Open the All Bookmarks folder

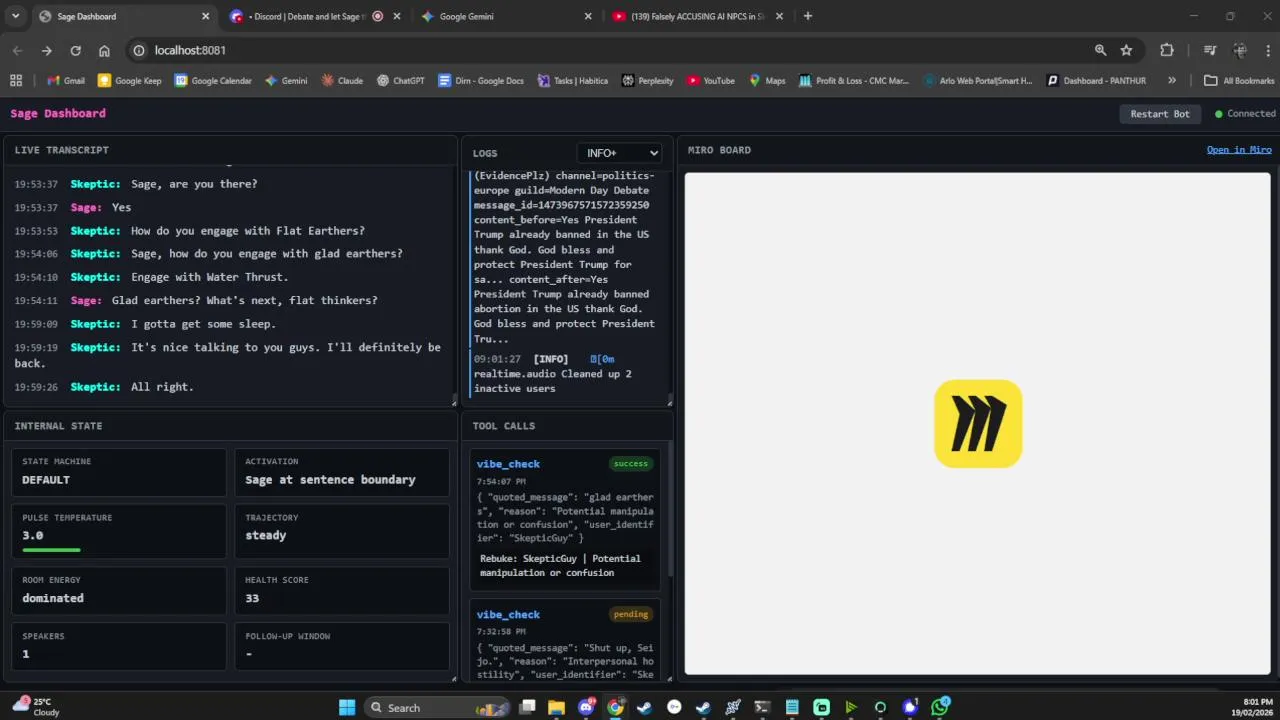click(x=1239, y=81)
